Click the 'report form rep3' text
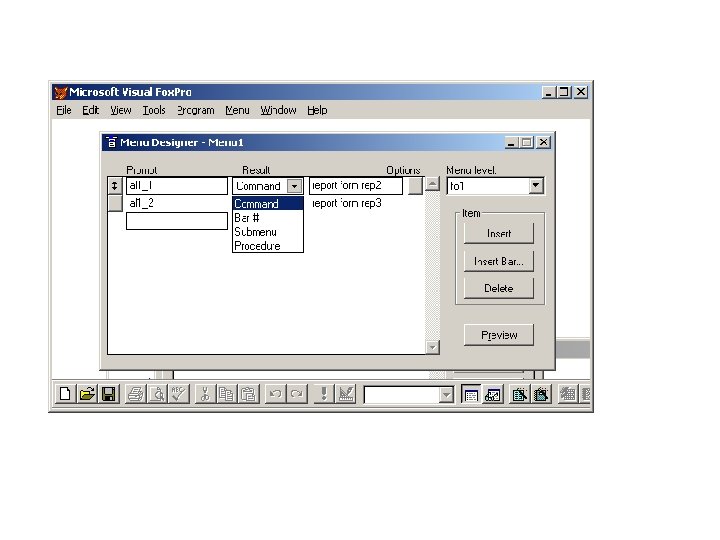720x540 pixels. [347, 203]
